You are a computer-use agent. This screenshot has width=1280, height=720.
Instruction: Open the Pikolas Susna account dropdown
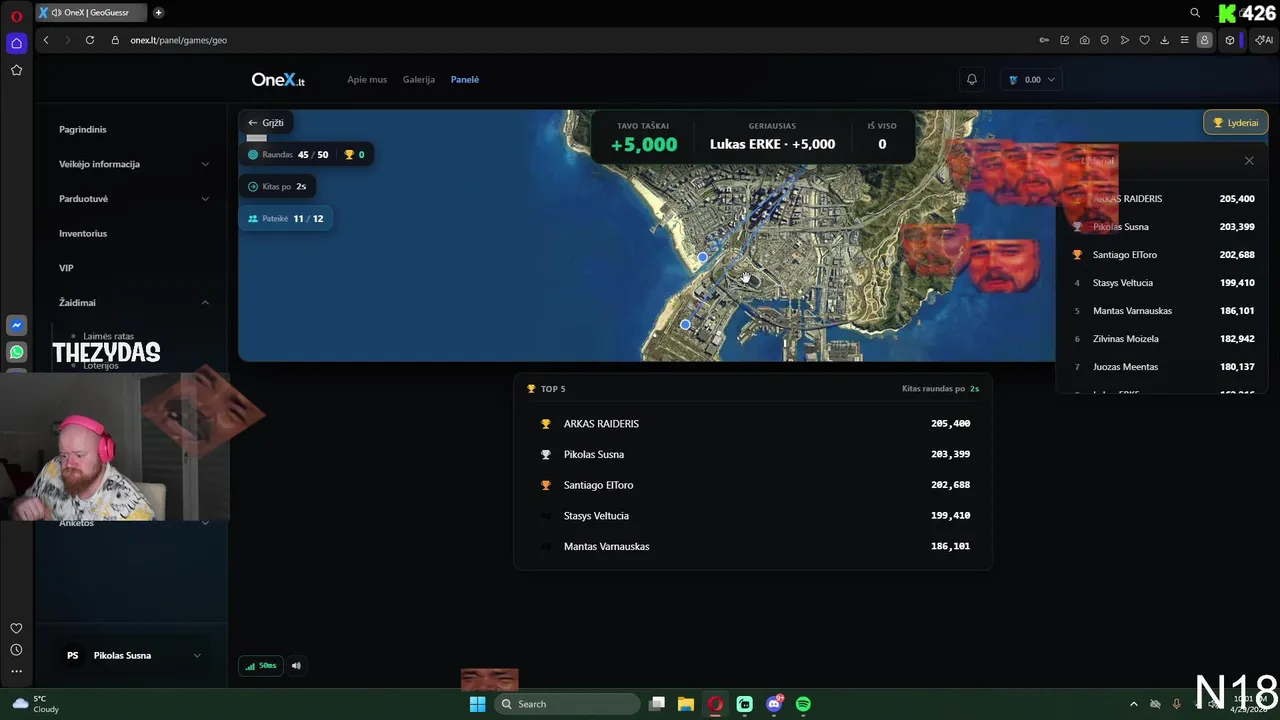pyautogui.click(x=134, y=655)
